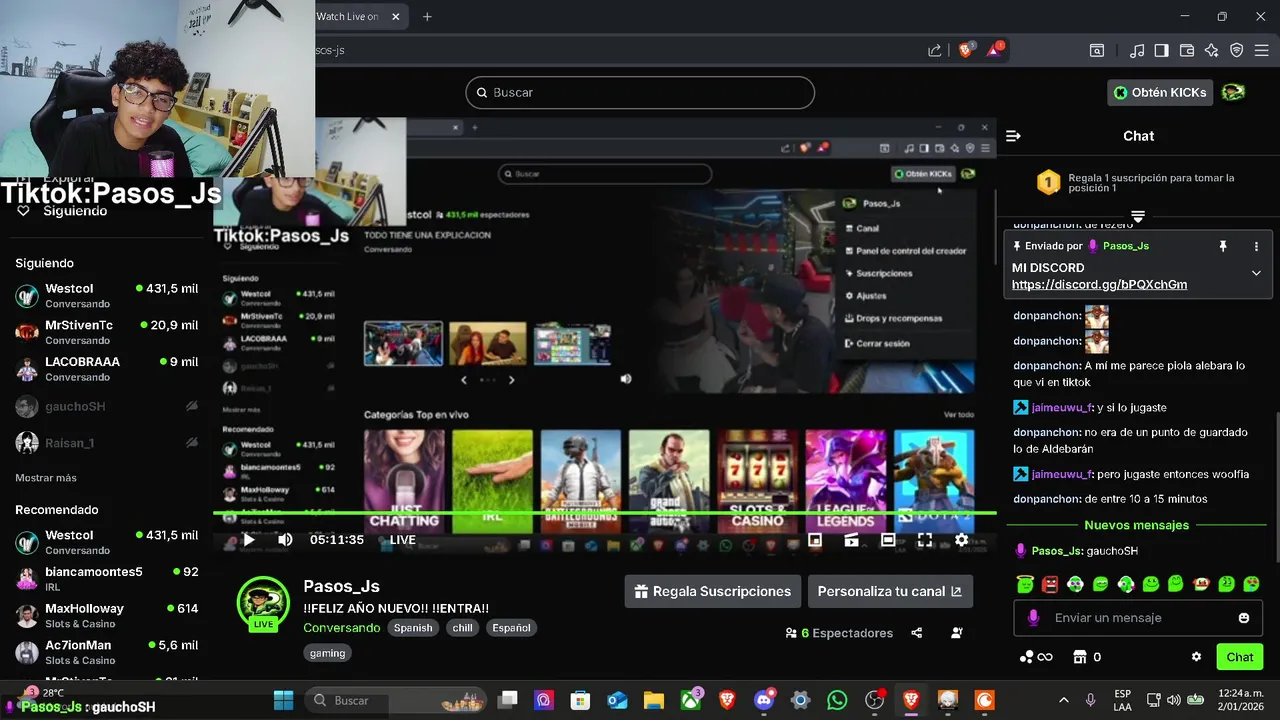Open the user profile avatar menu
1280x720 pixels.
point(1234,92)
